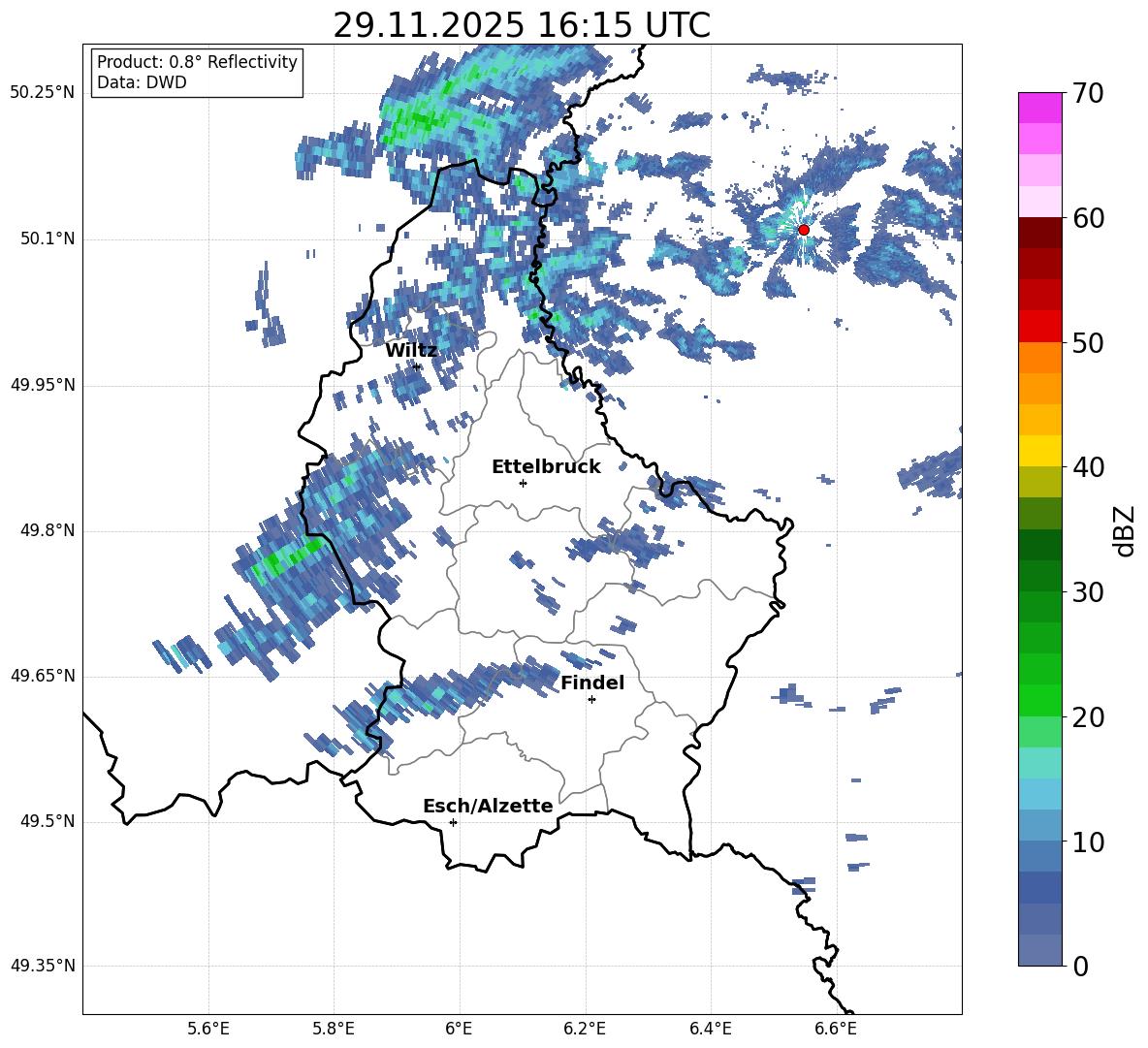This screenshot has height=1048, width=1148.
Task: Click the colorbar tick value 30
Action: [x=1088, y=592]
